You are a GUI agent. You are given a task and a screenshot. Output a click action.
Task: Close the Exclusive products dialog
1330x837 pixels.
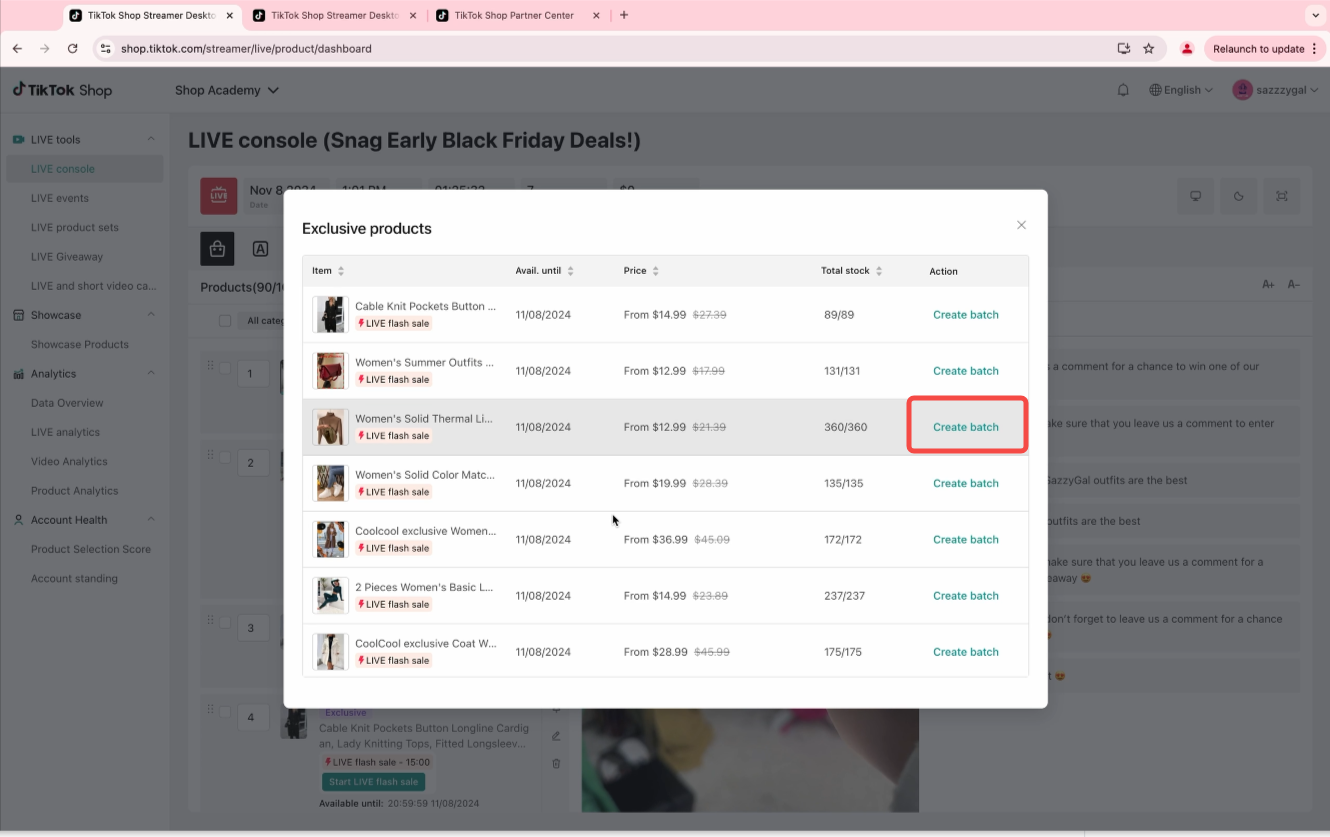point(1021,225)
